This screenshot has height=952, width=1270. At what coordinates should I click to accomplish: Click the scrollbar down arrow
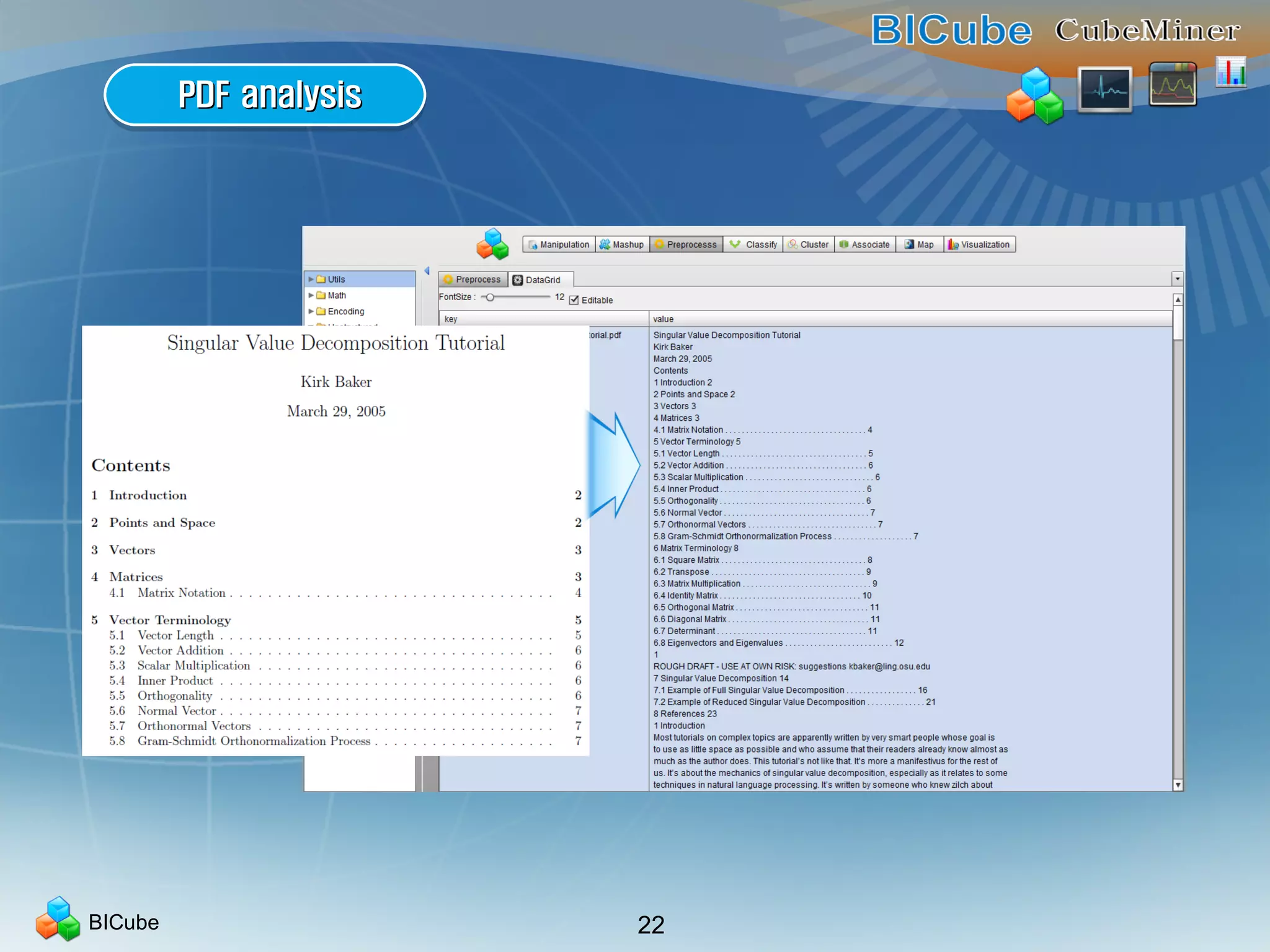pyautogui.click(x=1178, y=785)
